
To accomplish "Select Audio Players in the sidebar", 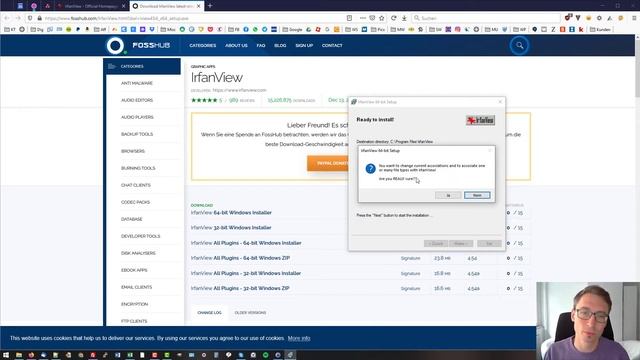I will point(137,117).
